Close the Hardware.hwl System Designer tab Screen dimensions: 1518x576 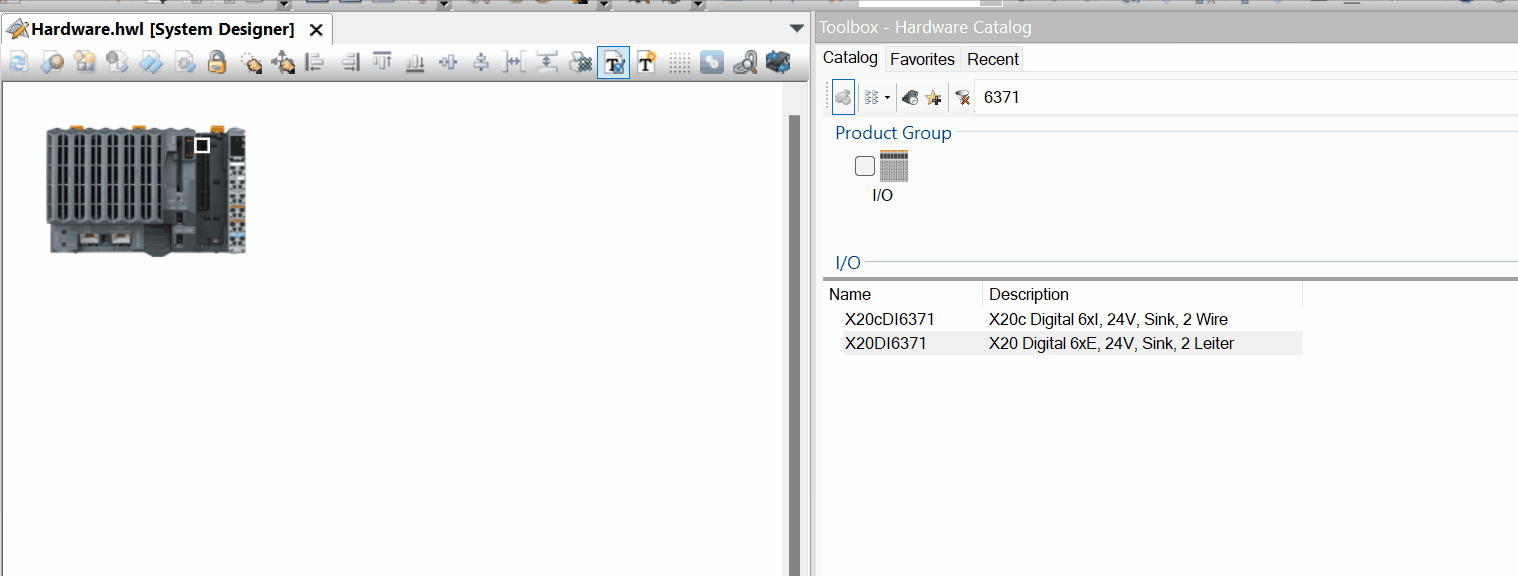click(x=316, y=30)
